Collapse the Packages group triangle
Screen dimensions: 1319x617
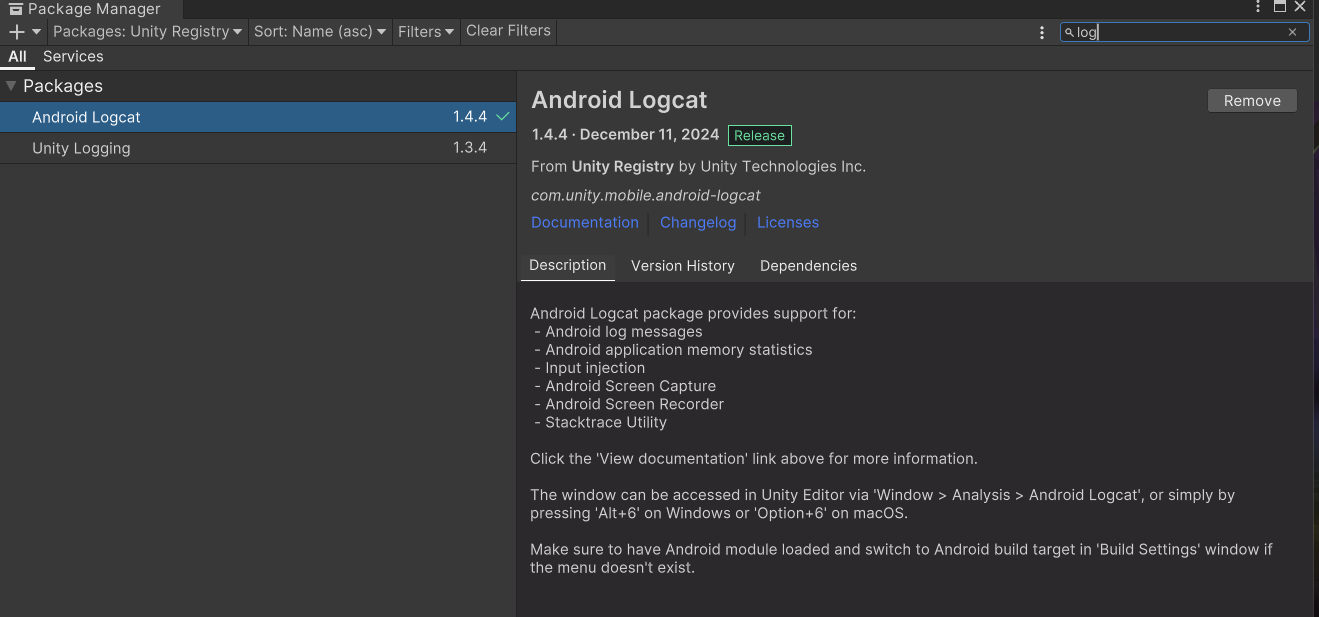tap(11, 86)
